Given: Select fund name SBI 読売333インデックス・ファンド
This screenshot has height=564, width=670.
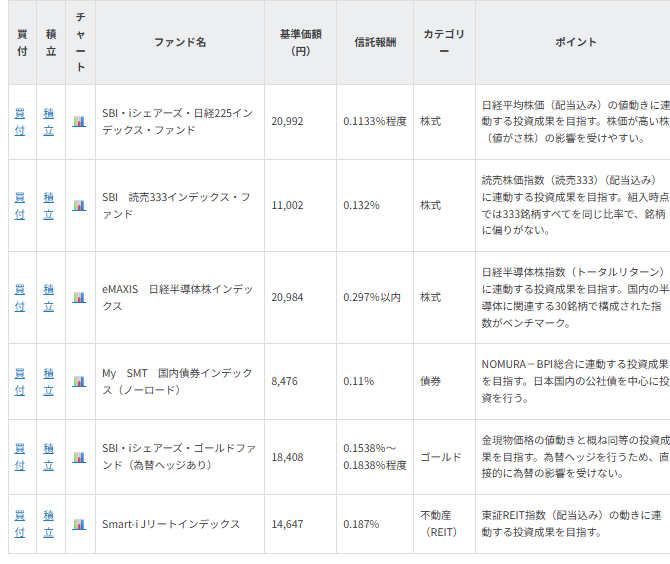Looking at the screenshot, I should [176, 206].
